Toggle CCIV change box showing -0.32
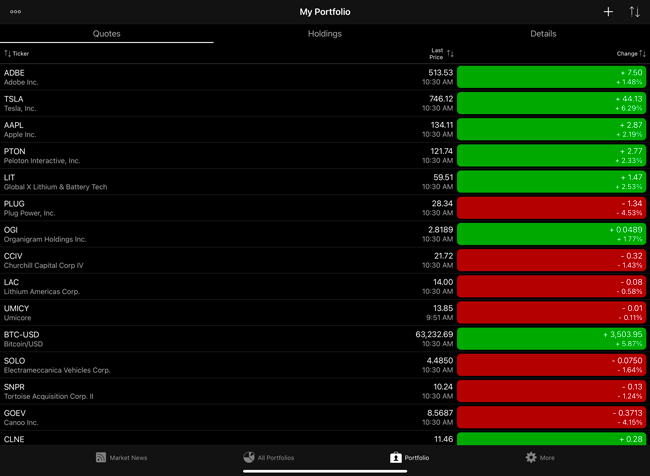Viewport: 650px width, 476px height. 551,260
